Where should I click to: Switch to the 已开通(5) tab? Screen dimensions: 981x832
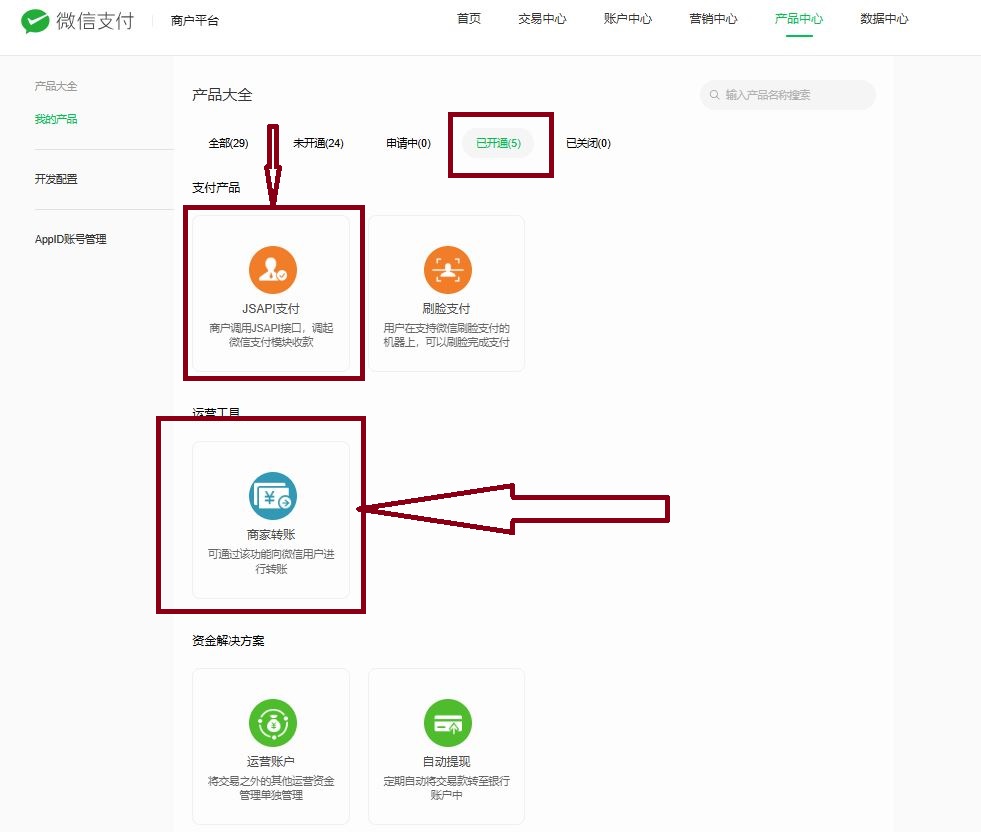(x=499, y=143)
